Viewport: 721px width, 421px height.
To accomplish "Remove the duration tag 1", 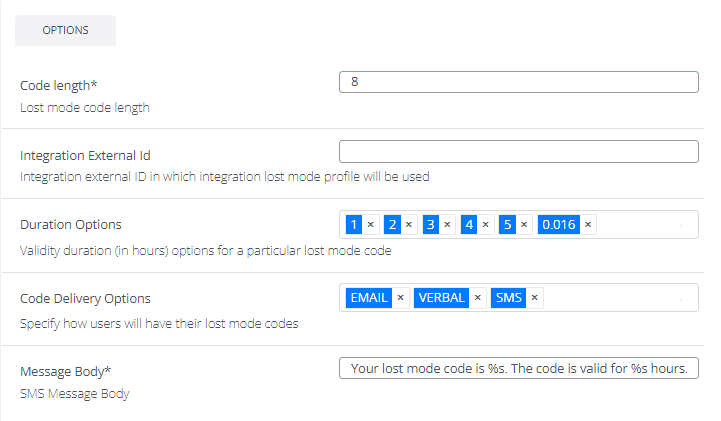I will [370, 225].
